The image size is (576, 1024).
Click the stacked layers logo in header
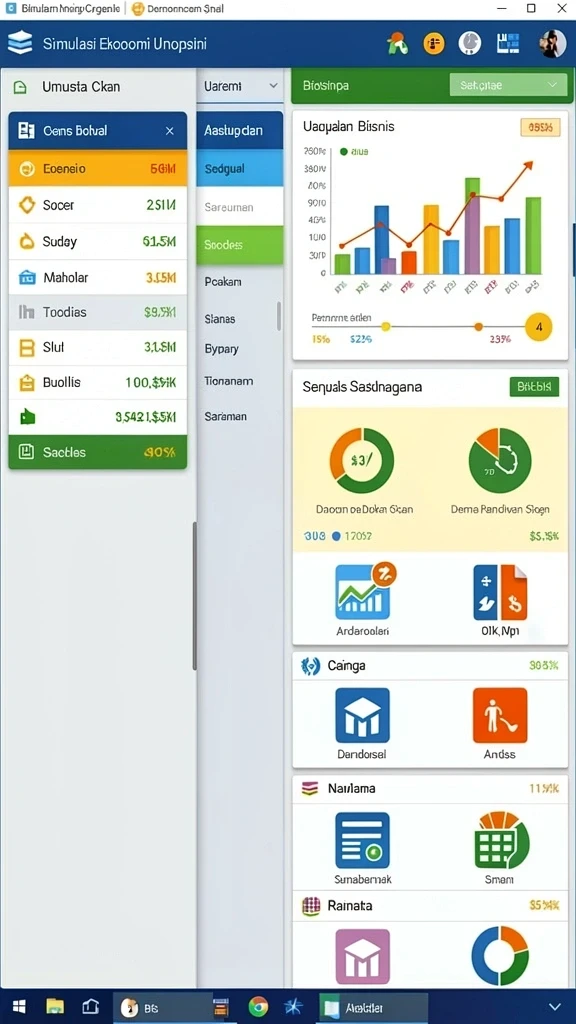click(20, 44)
